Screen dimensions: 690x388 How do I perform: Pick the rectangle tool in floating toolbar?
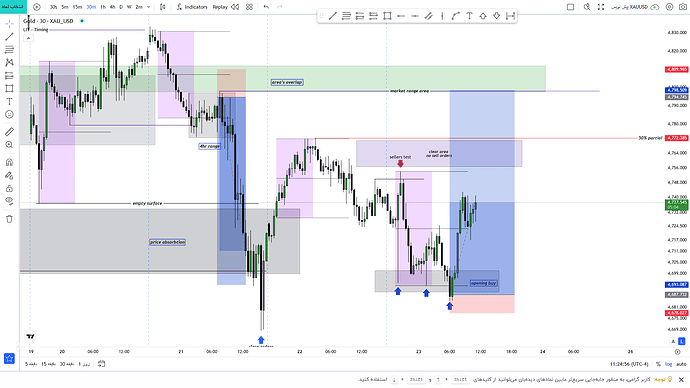(x=387, y=16)
